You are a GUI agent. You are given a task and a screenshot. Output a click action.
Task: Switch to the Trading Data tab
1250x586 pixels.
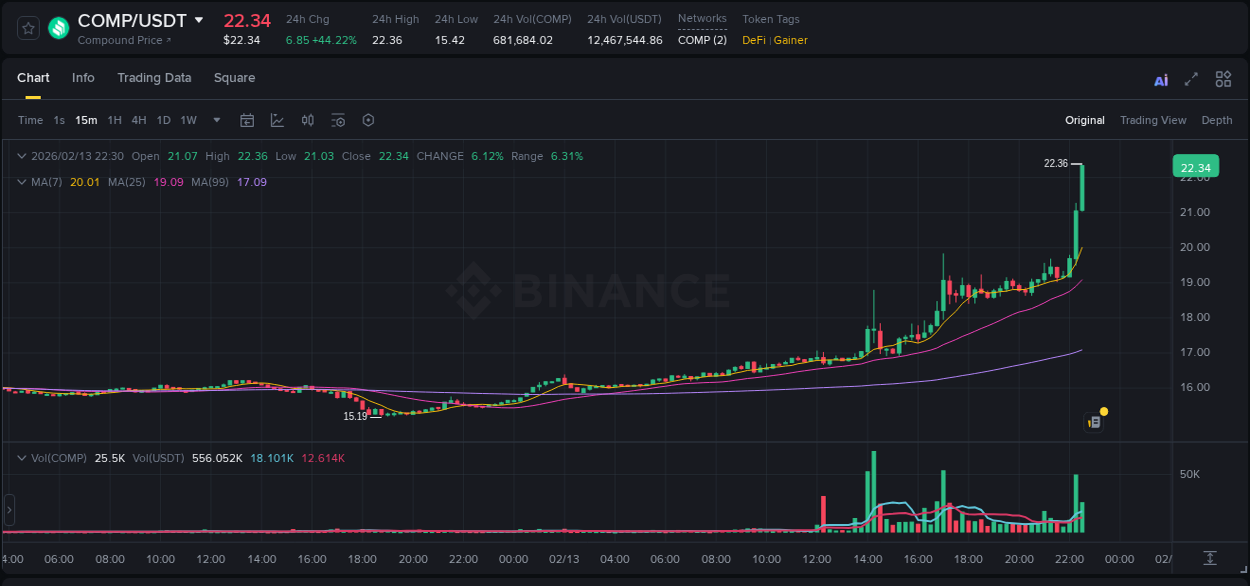(x=154, y=77)
